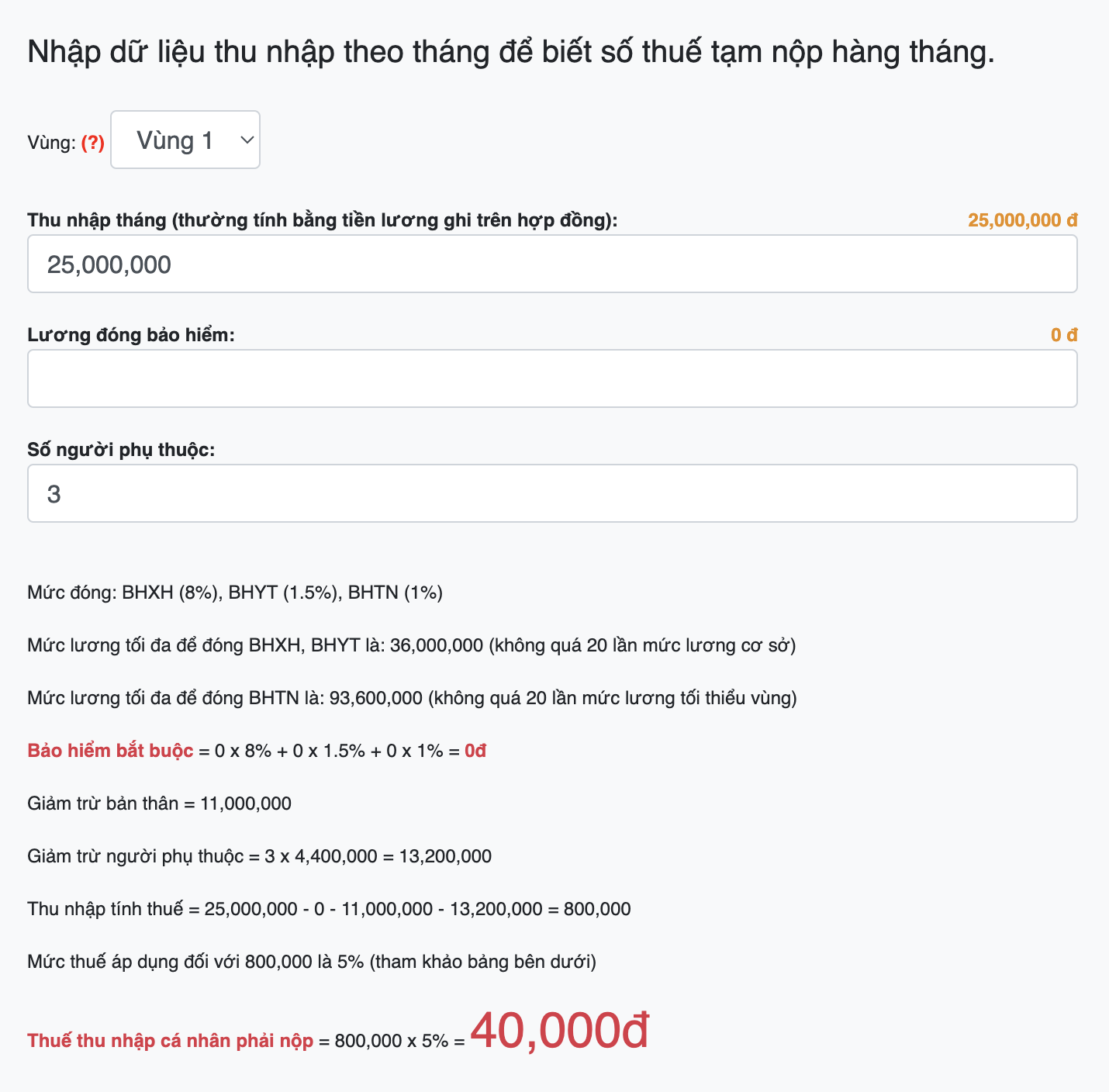This screenshot has height=1092, width=1109.
Task: Click the red Thuế thu nhập cá nhân phải nộp text
Action: 170,1041
